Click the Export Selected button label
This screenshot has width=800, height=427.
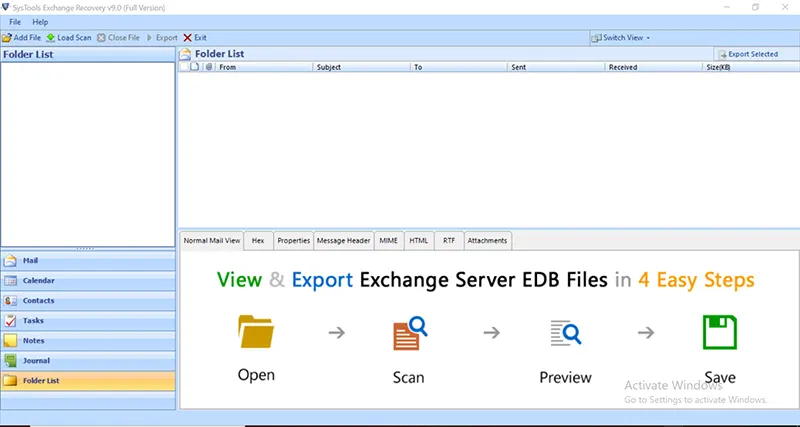(x=753, y=54)
